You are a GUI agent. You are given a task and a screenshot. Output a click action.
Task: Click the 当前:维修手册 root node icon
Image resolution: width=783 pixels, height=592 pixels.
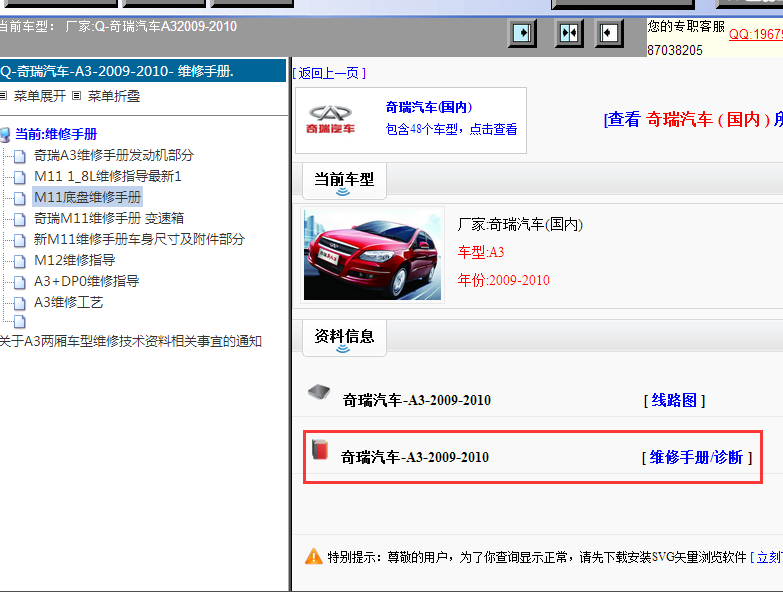point(5,134)
